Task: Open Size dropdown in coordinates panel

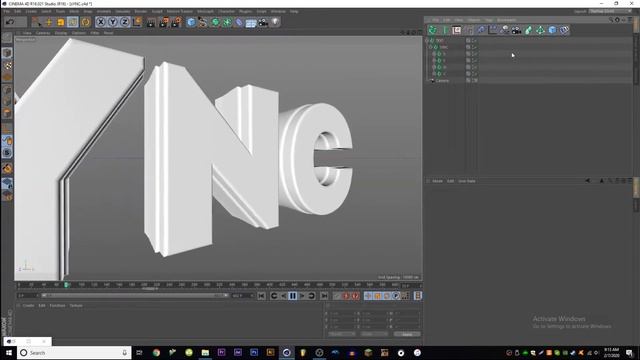Action: click(374, 334)
